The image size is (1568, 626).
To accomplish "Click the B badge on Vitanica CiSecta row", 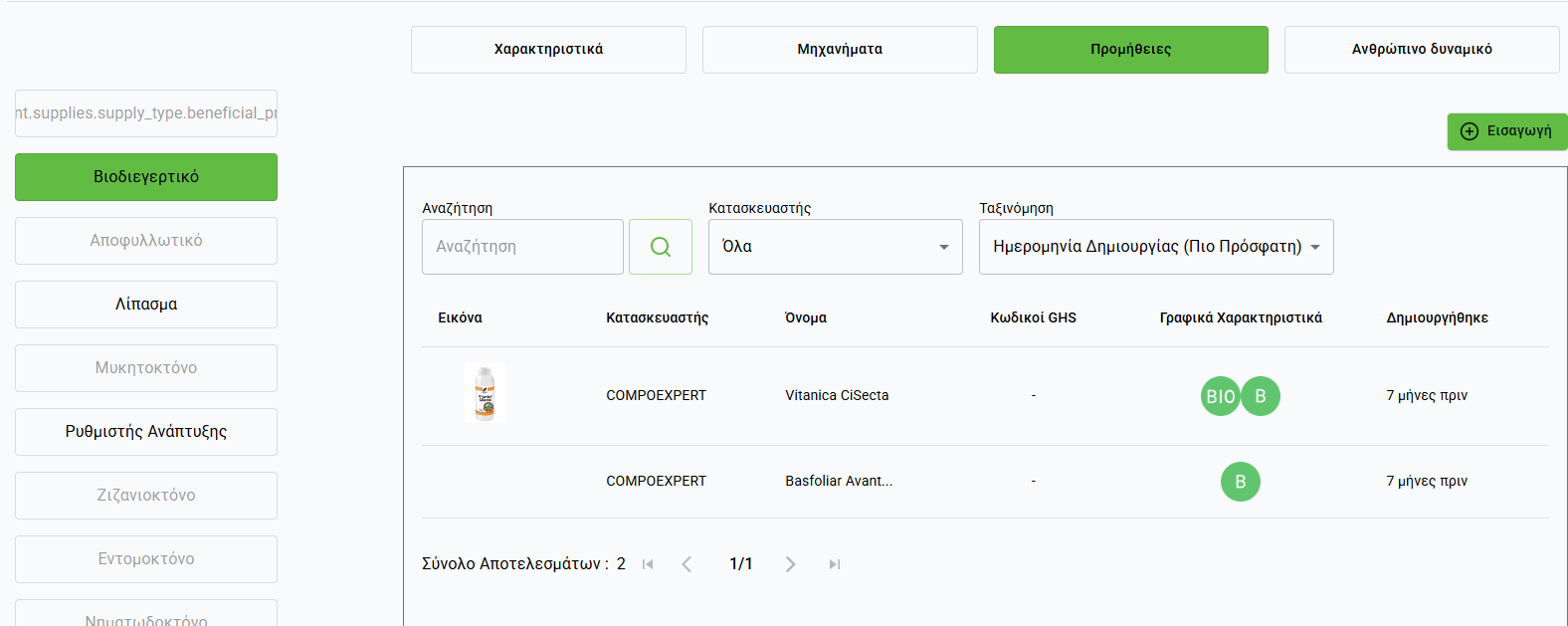I will [x=1261, y=396].
